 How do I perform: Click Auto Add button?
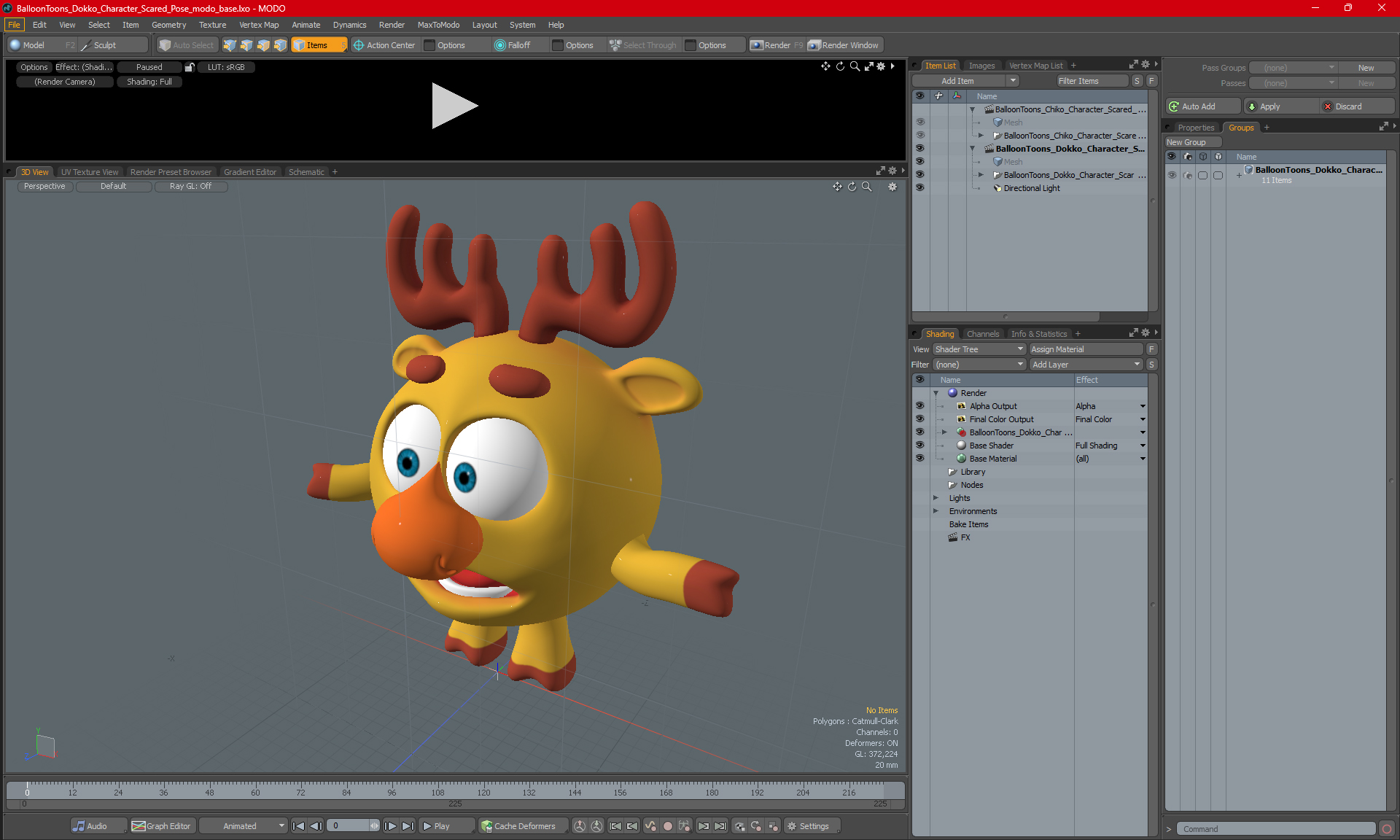(1202, 106)
